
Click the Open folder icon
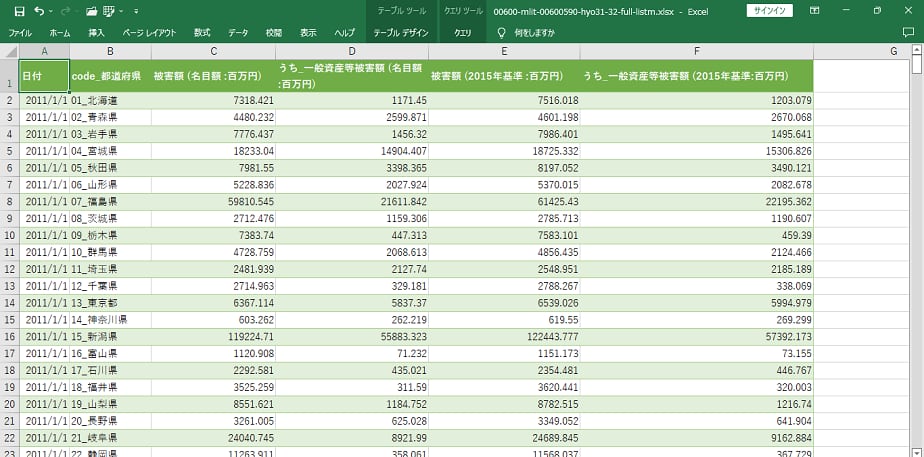[x=92, y=11]
